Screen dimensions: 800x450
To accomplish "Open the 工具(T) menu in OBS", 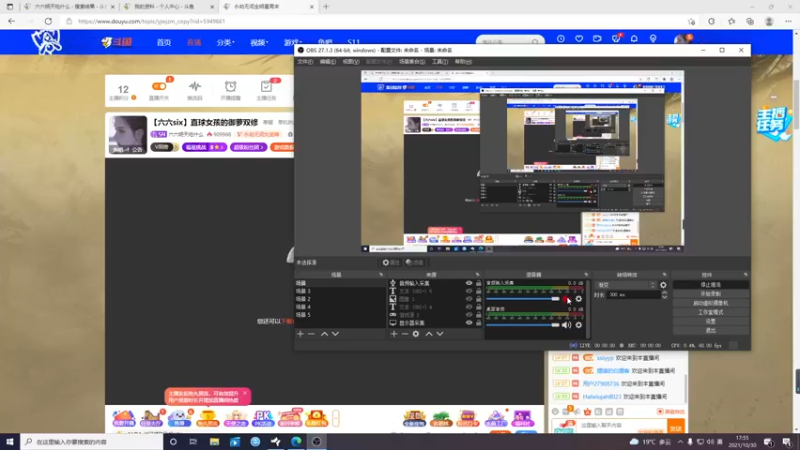I will click(x=440, y=62).
